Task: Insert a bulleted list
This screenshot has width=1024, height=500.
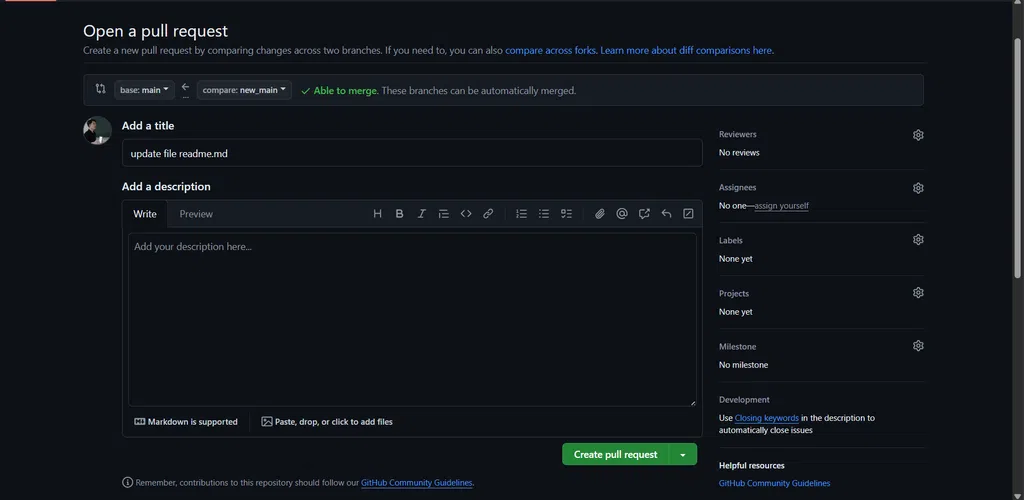Action: click(543, 213)
